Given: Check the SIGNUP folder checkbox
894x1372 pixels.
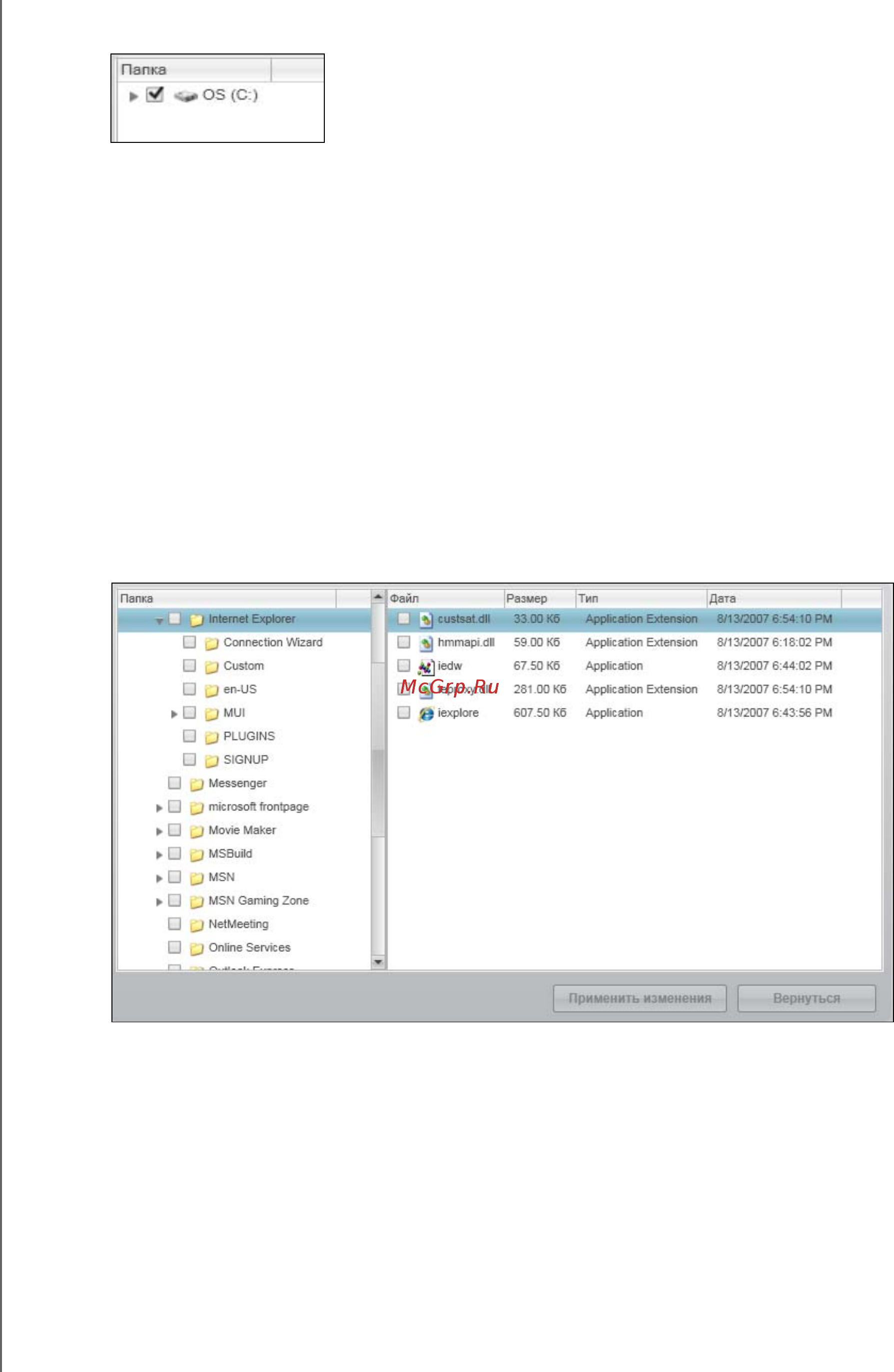Looking at the screenshot, I should 189,759.
